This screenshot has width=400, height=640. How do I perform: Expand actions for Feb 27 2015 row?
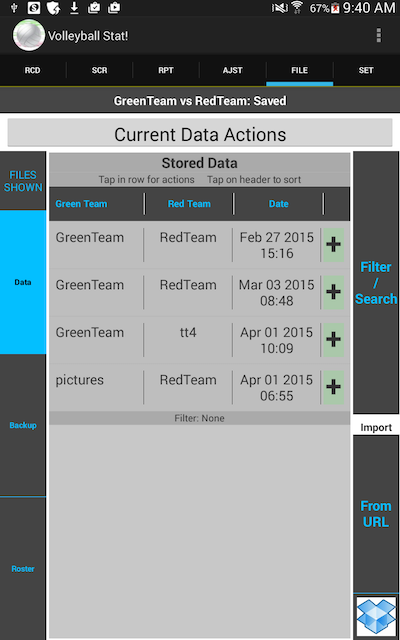click(x=333, y=245)
